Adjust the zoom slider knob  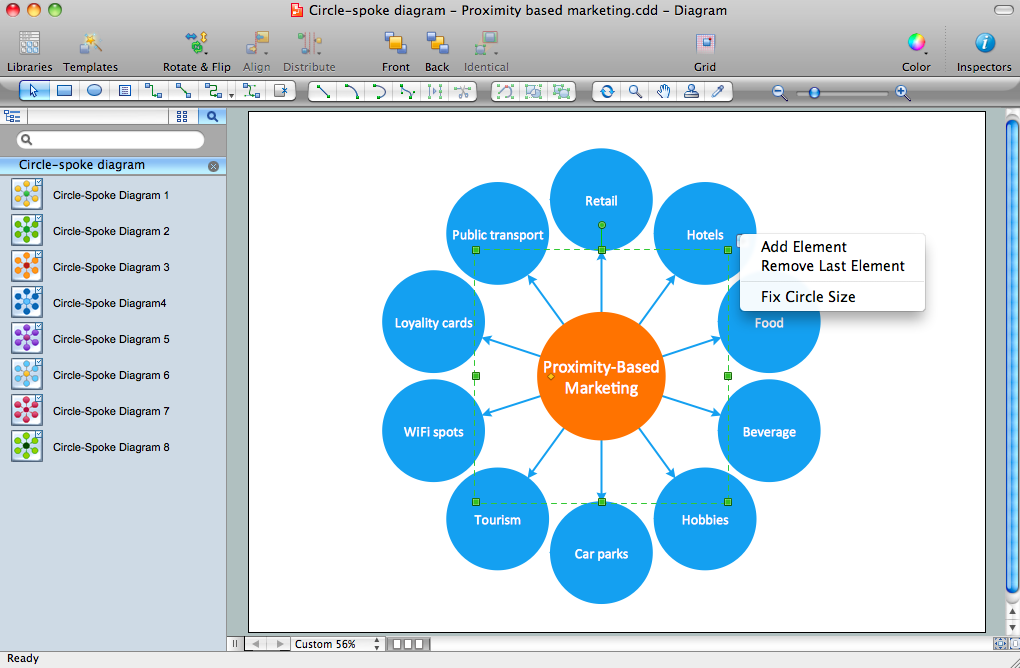click(x=814, y=93)
